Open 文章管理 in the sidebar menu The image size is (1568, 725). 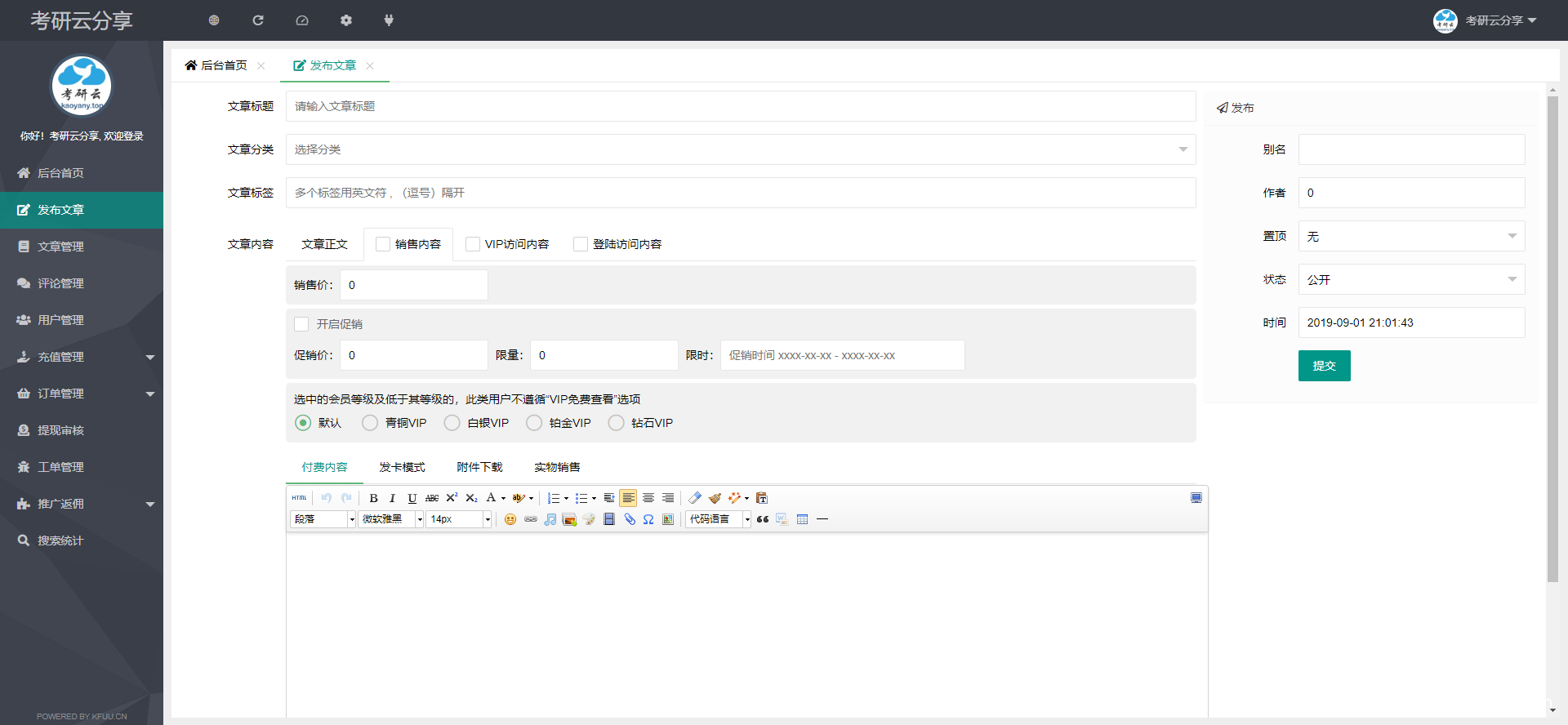click(60, 247)
